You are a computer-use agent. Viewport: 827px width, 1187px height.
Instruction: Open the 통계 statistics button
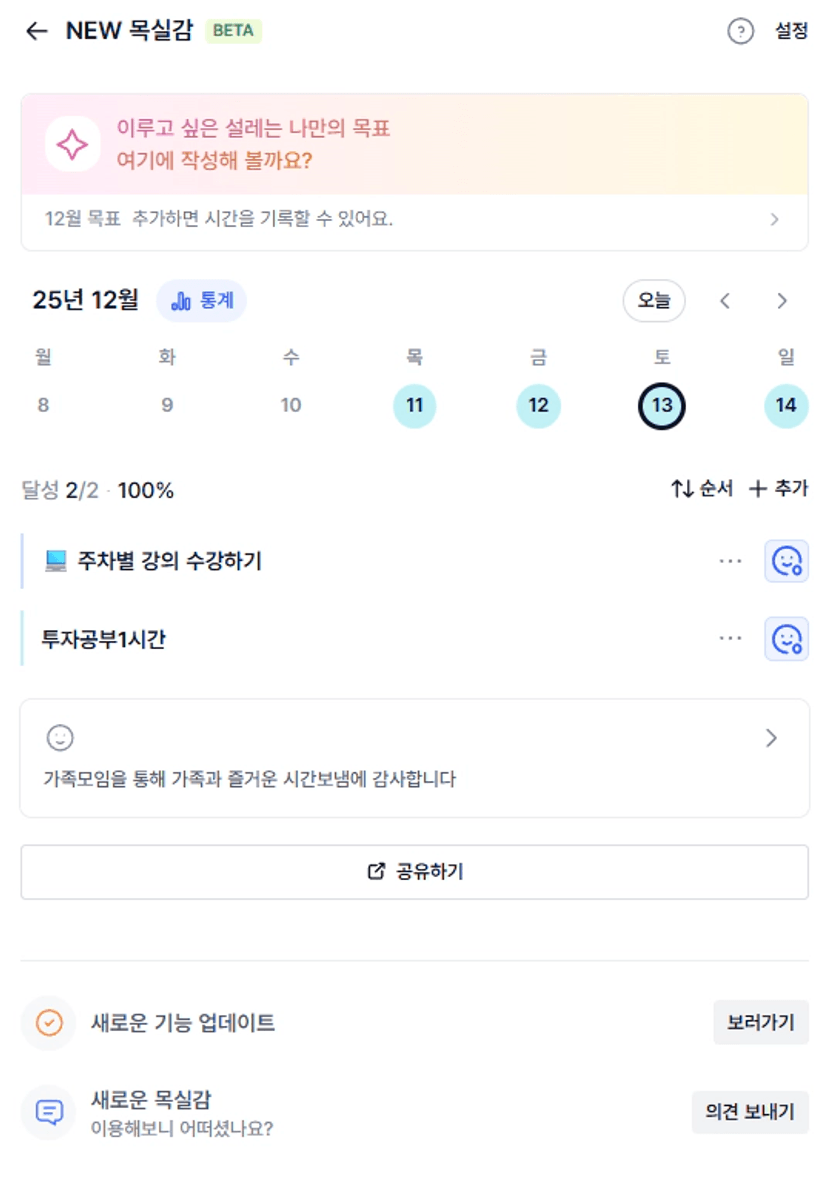click(x=201, y=301)
